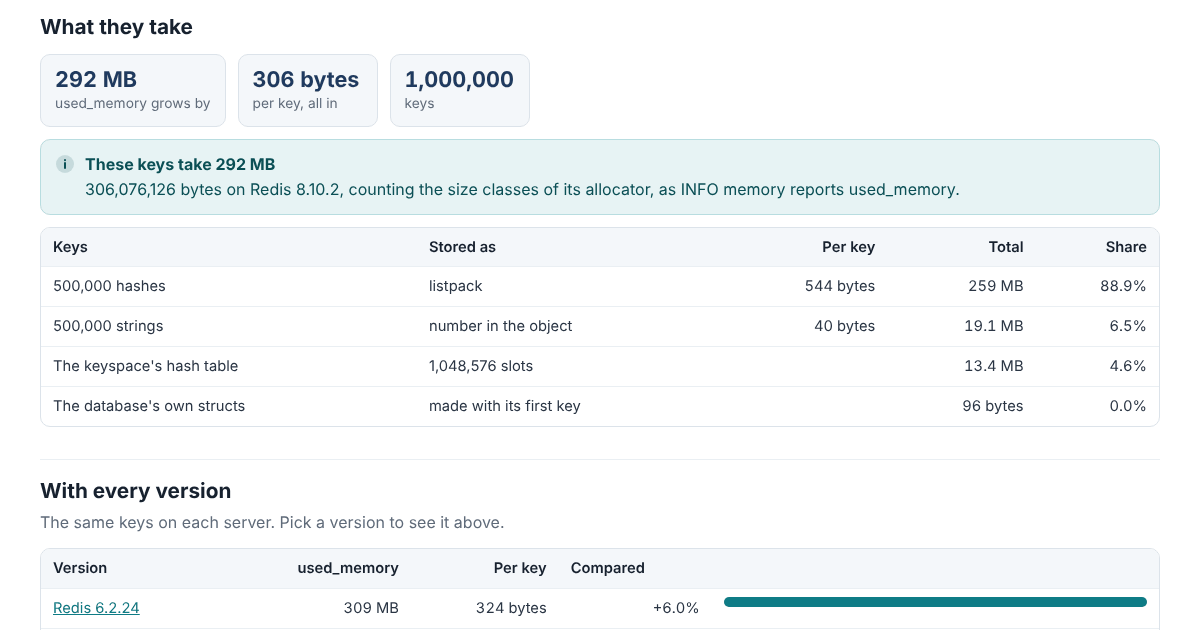Click the '1,048,576 slots' cell

click(x=481, y=366)
